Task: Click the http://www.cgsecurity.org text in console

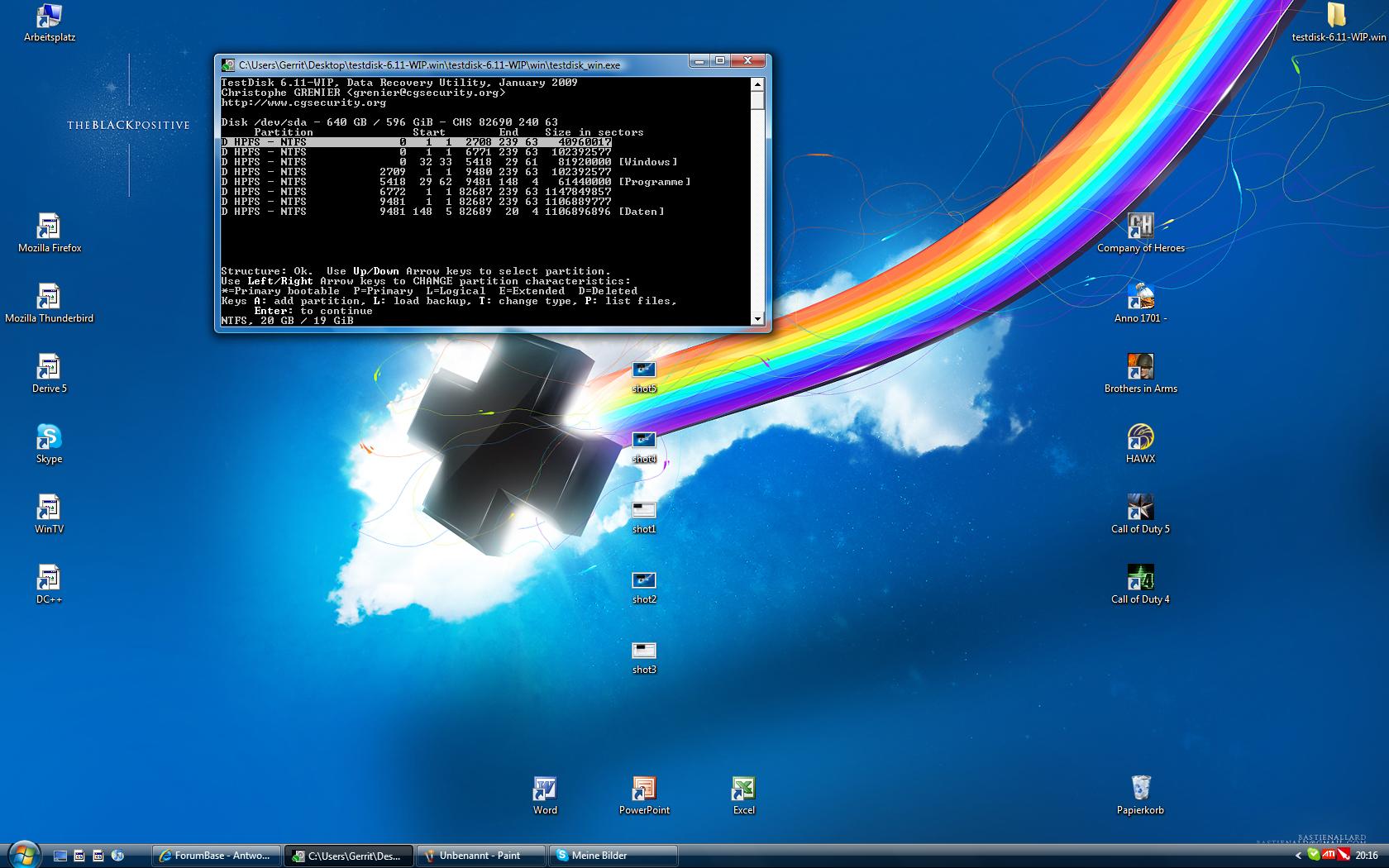Action: tap(303, 103)
